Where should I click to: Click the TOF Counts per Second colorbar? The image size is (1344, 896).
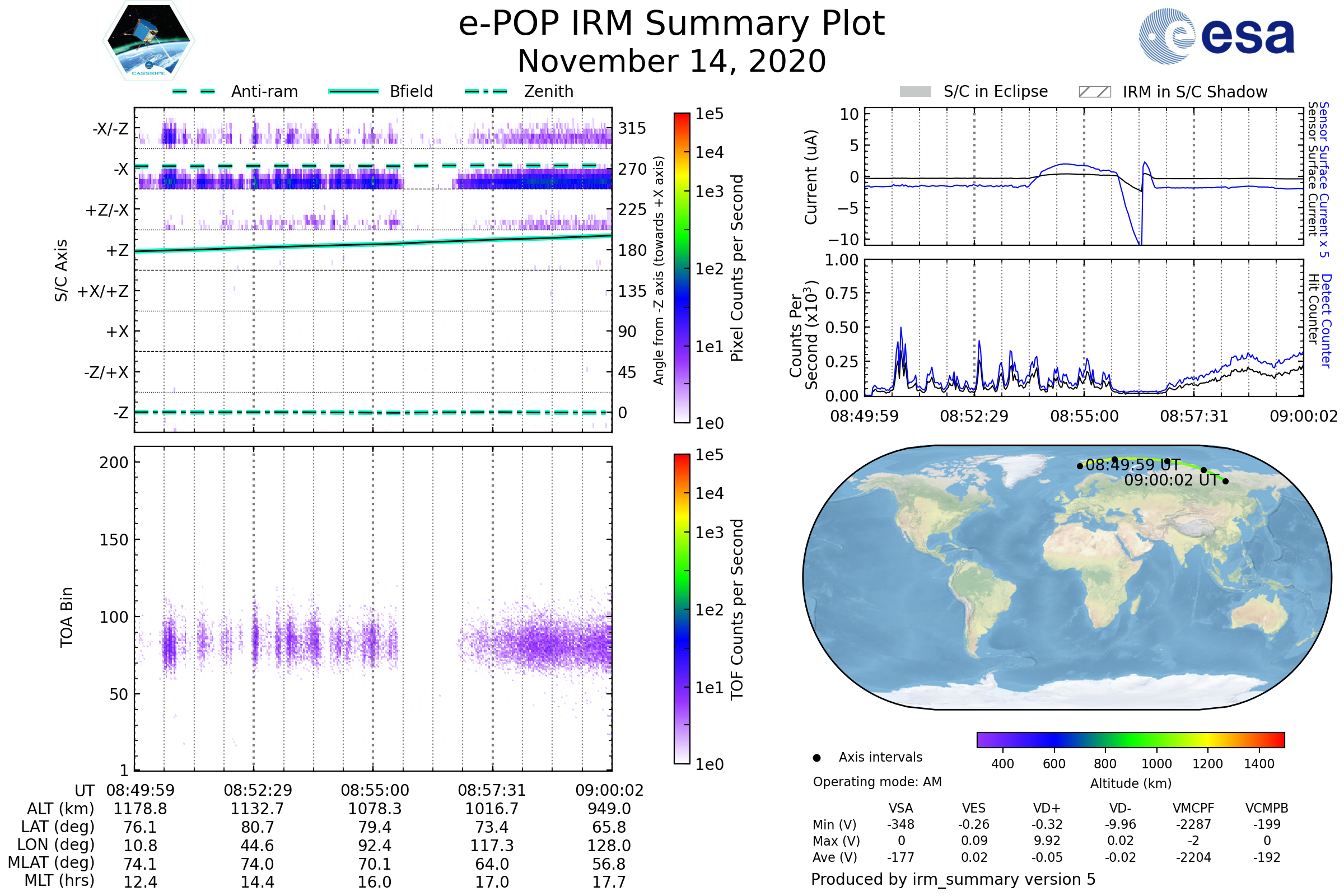(682, 609)
